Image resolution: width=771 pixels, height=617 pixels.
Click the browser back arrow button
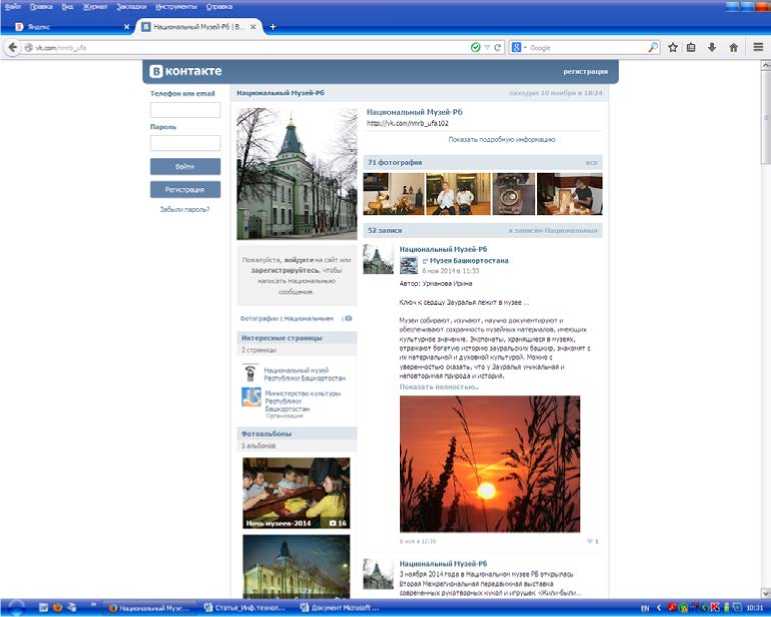pyautogui.click(x=13, y=47)
